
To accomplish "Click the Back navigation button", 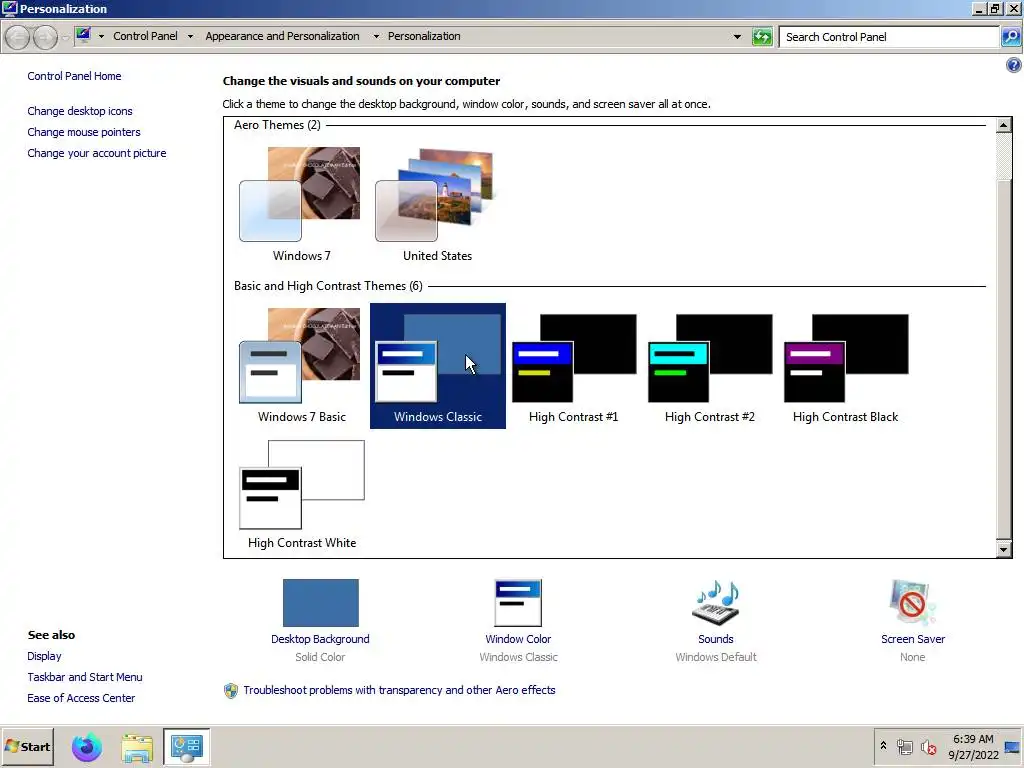I will [x=18, y=37].
